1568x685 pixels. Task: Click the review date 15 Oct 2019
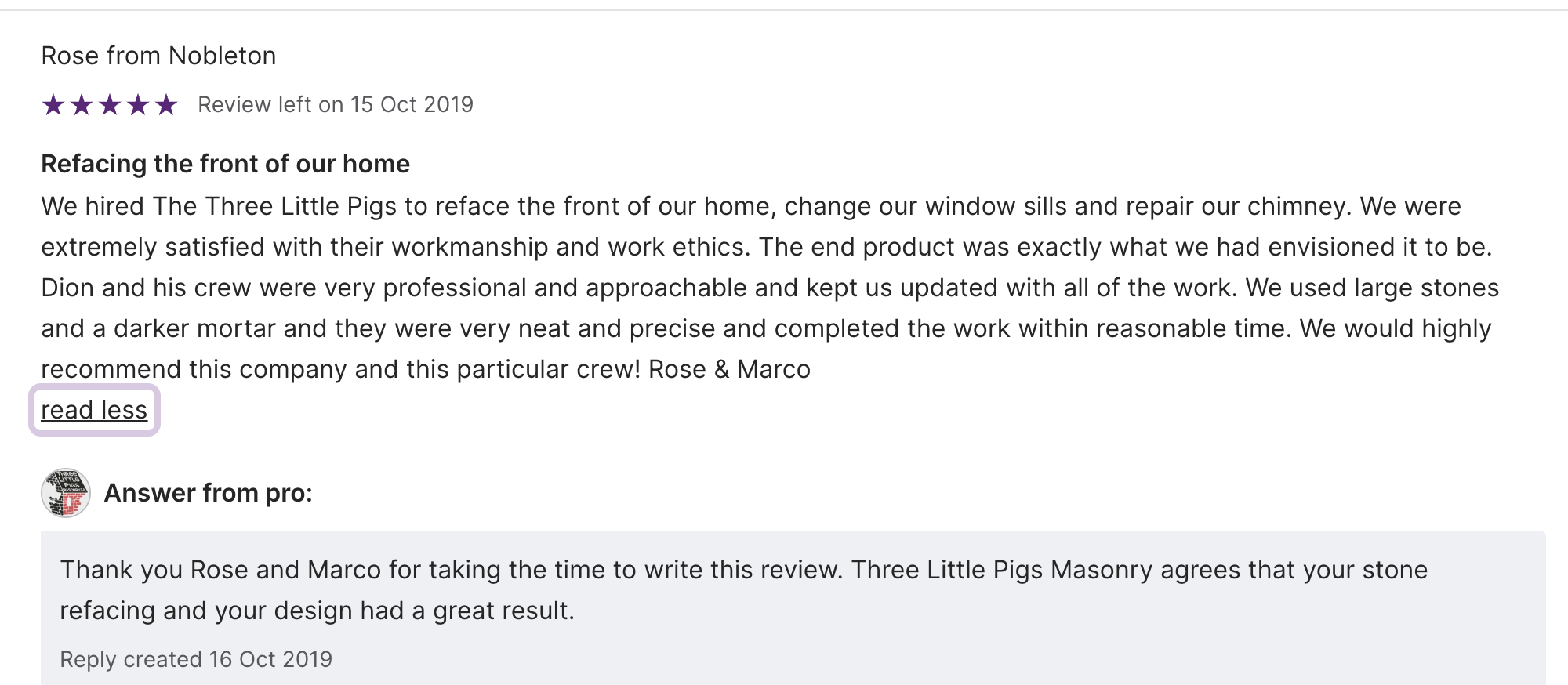coord(412,104)
